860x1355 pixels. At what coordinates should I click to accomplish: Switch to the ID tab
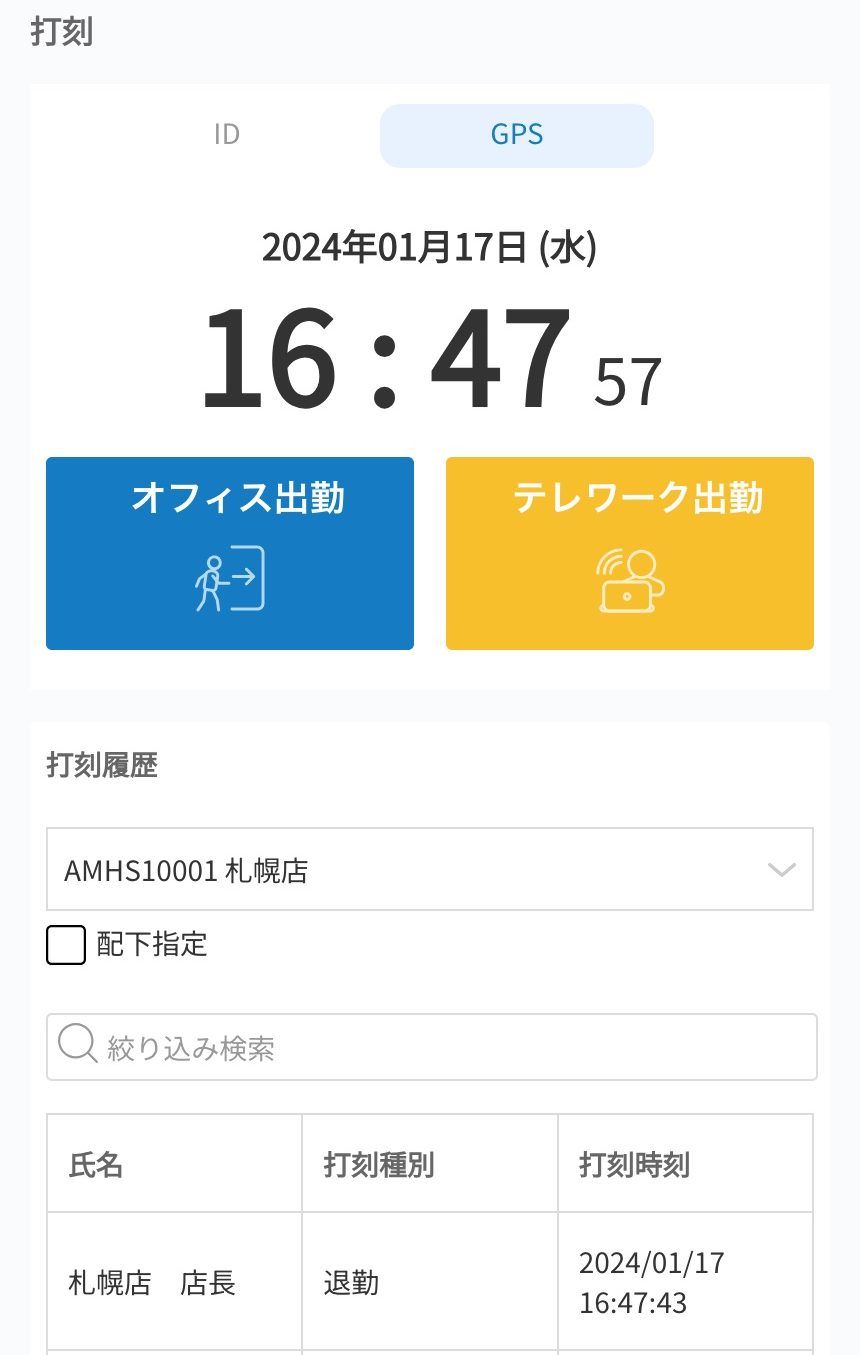coord(227,135)
